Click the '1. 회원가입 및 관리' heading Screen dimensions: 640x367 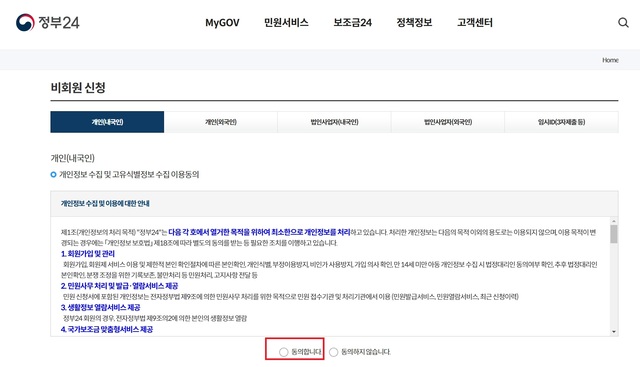(x=88, y=254)
